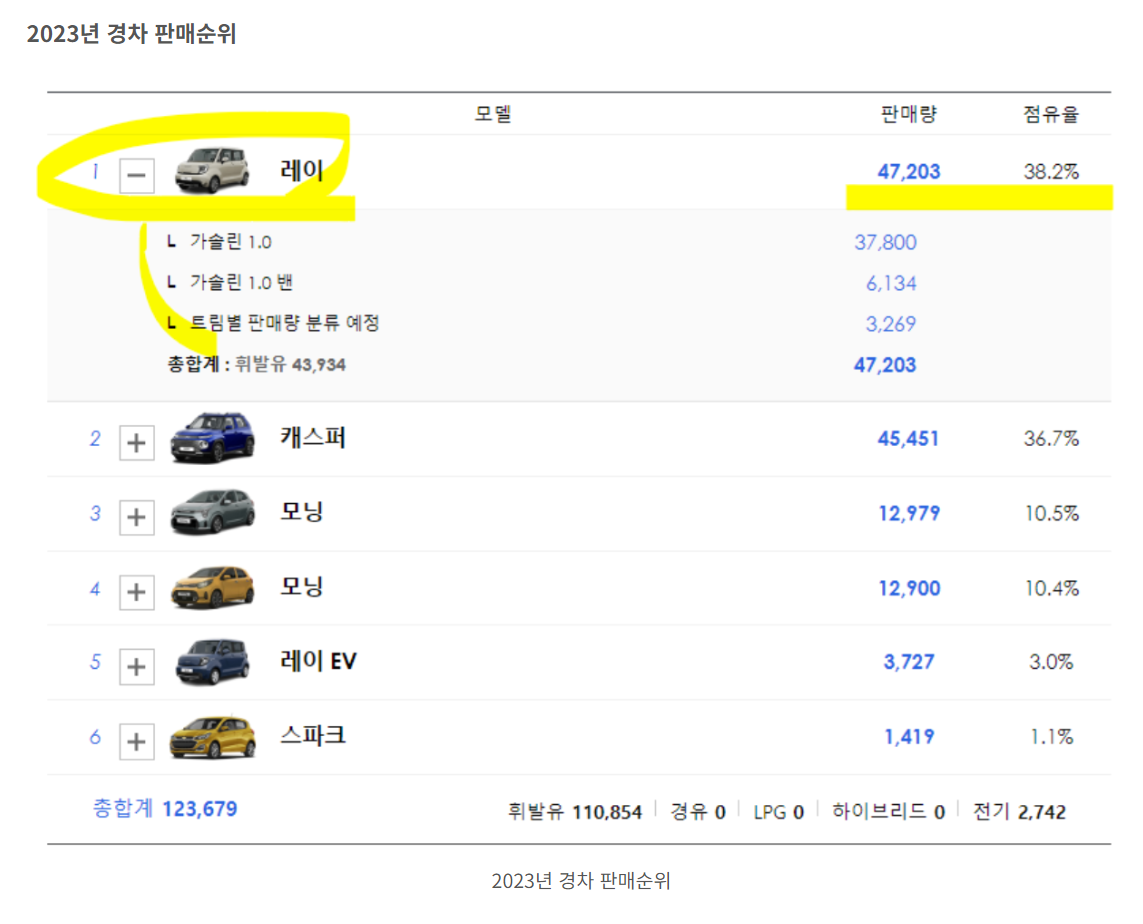Image resolution: width=1143 pixels, height=924 pixels.
Task: Select the 10.5% share value
Action: tap(1051, 514)
